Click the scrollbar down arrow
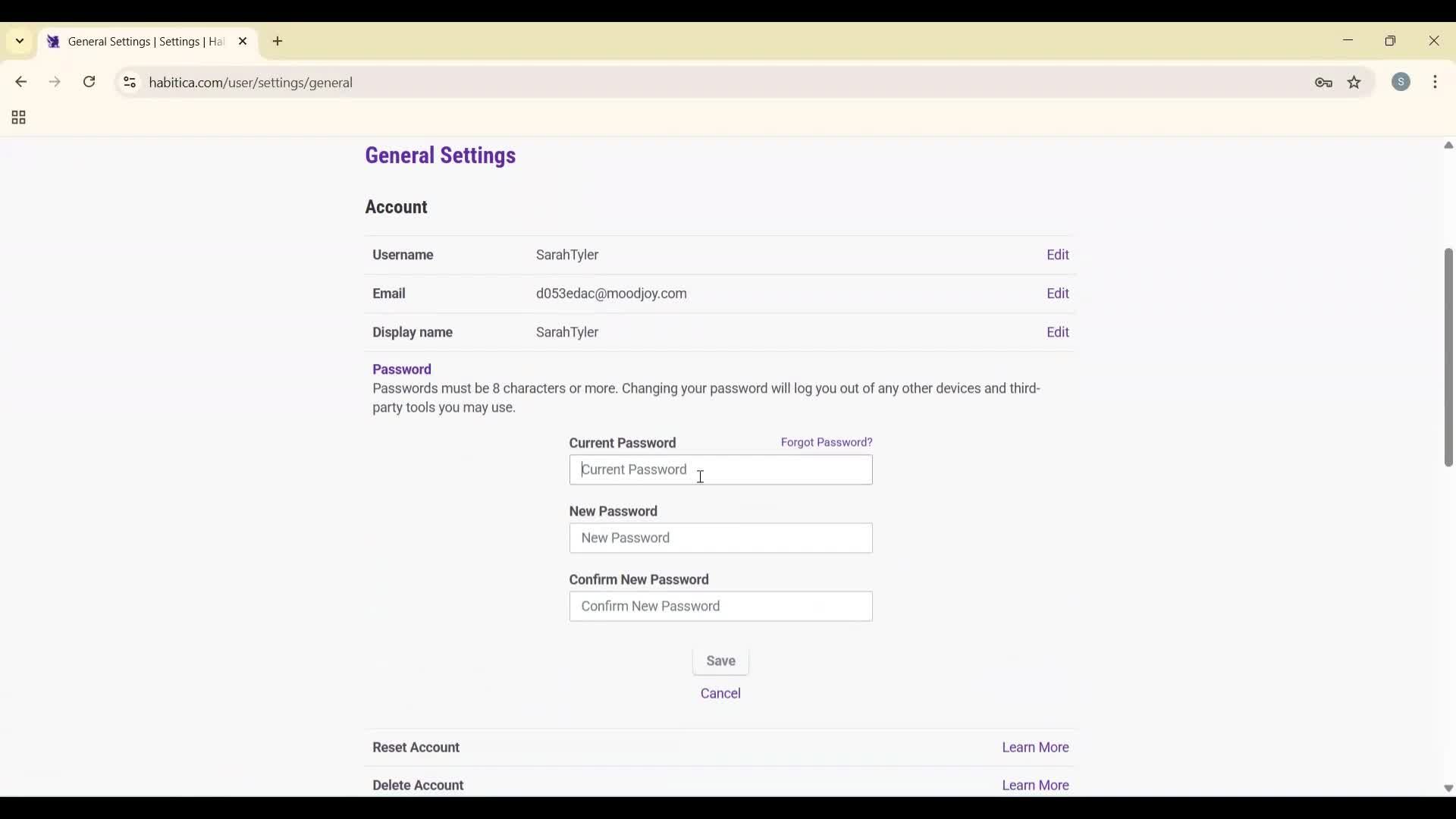1456x819 pixels. (x=1448, y=789)
